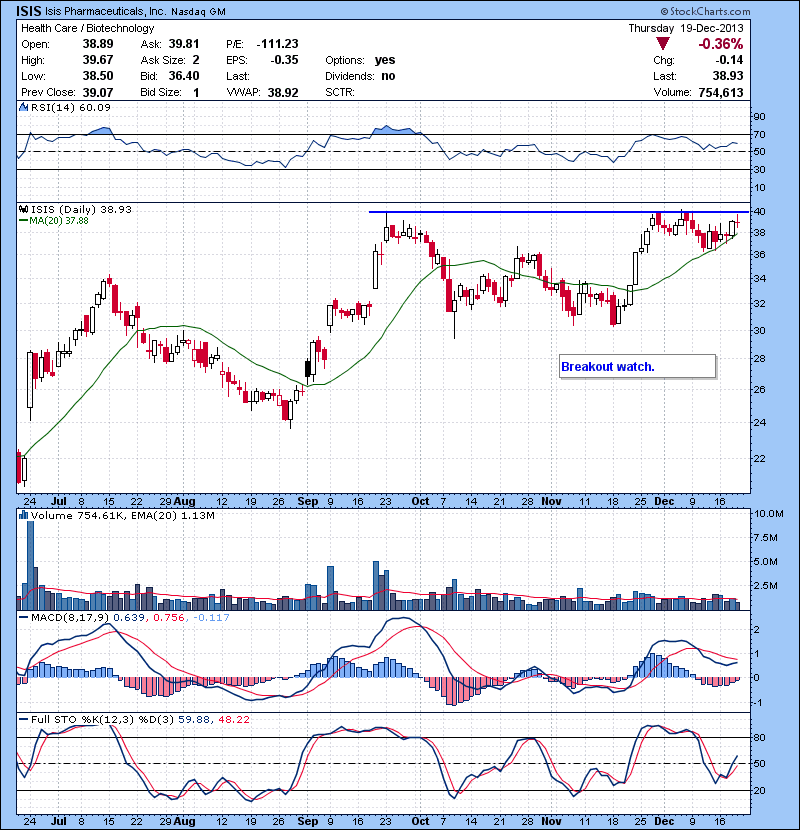The height and width of the screenshot is (830, 800).
Task: Click the blue resistance line near 40
Action: [x=559, y=212]
